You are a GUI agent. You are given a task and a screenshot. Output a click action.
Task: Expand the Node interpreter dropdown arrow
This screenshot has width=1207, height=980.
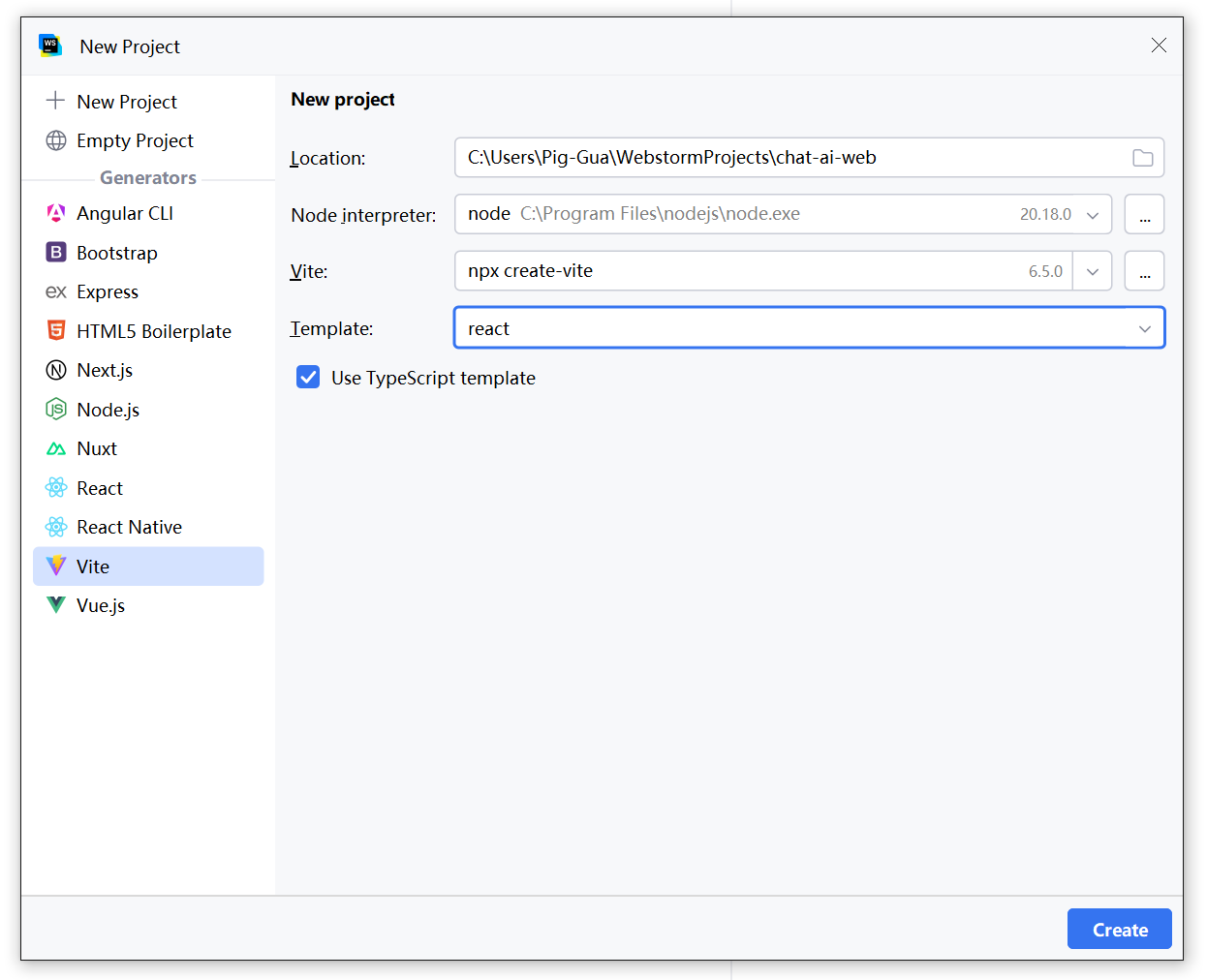coord(1093,215)
